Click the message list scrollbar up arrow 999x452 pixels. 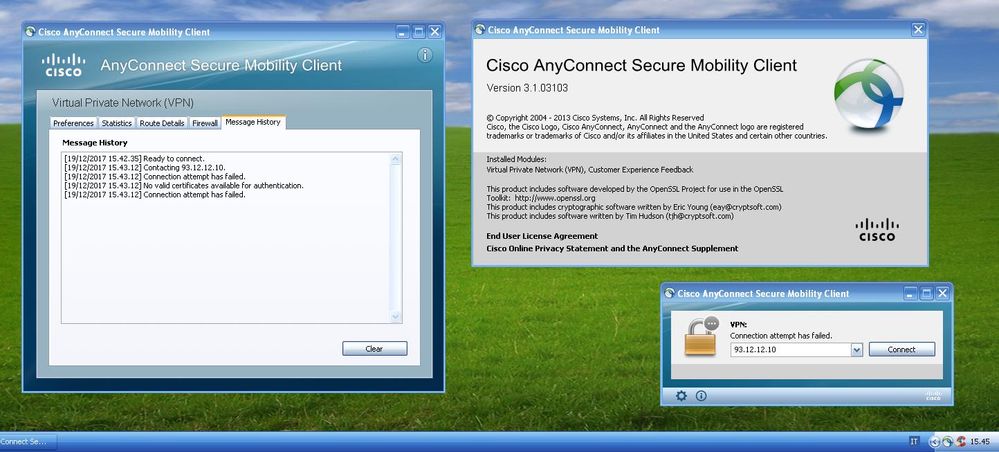pos(396,159)
